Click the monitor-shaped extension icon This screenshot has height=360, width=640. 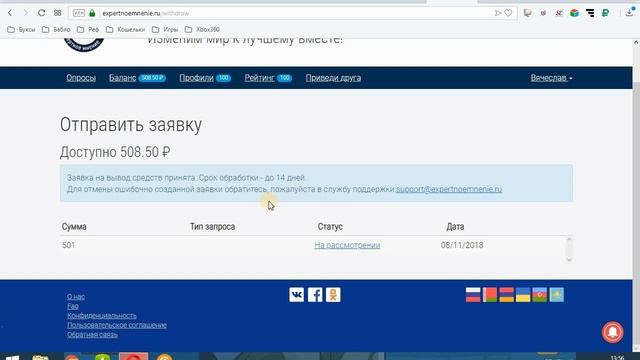coord(528,13)
